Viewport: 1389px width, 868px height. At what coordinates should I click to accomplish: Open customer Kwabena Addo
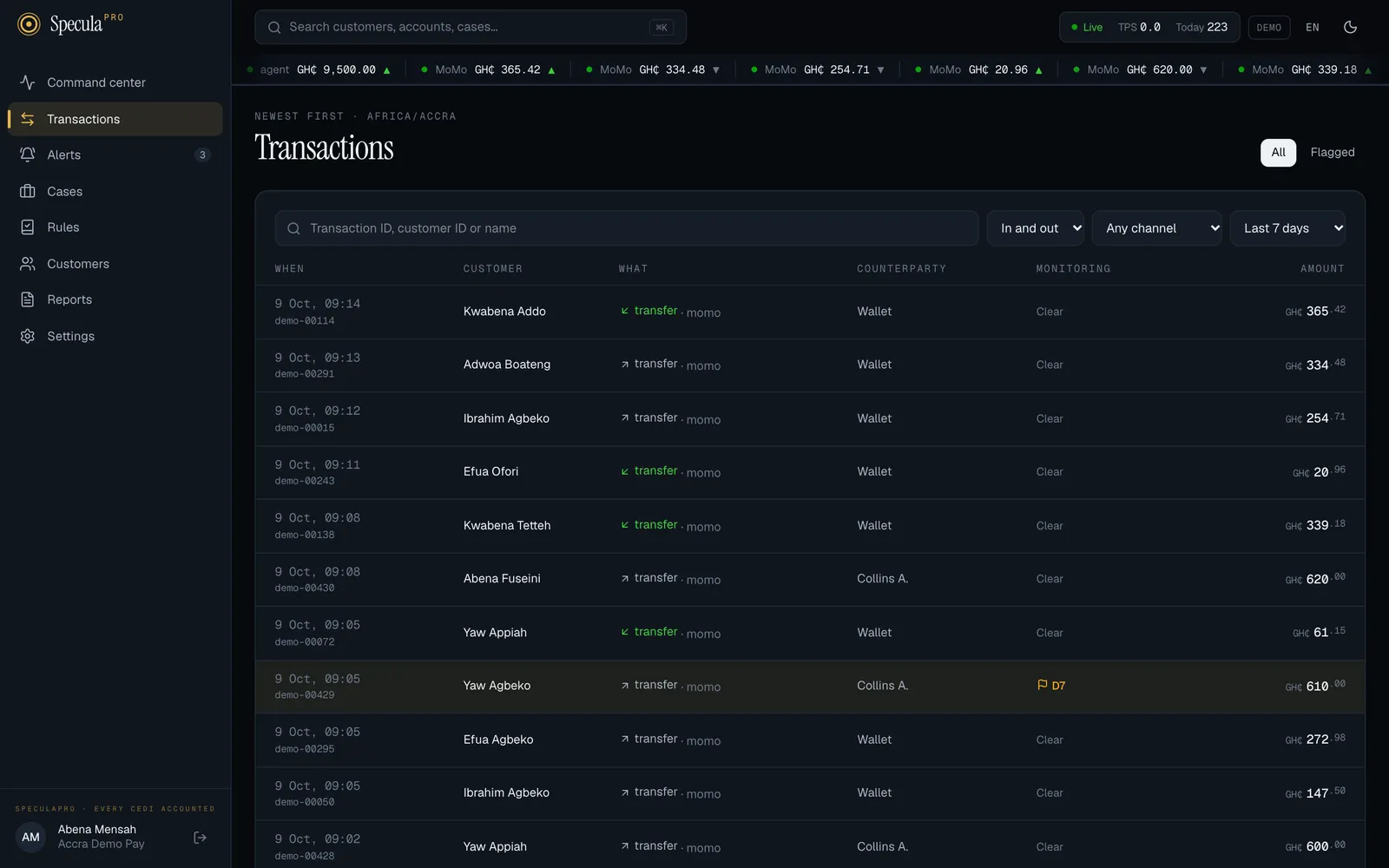coord(504,312)
